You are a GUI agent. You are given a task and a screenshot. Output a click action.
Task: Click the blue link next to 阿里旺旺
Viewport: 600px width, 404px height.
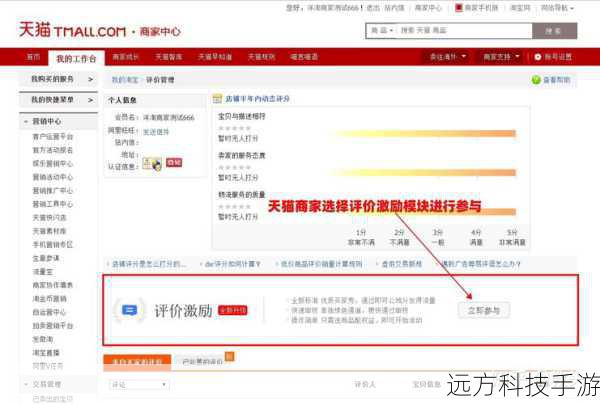click(x=156, y=132)
